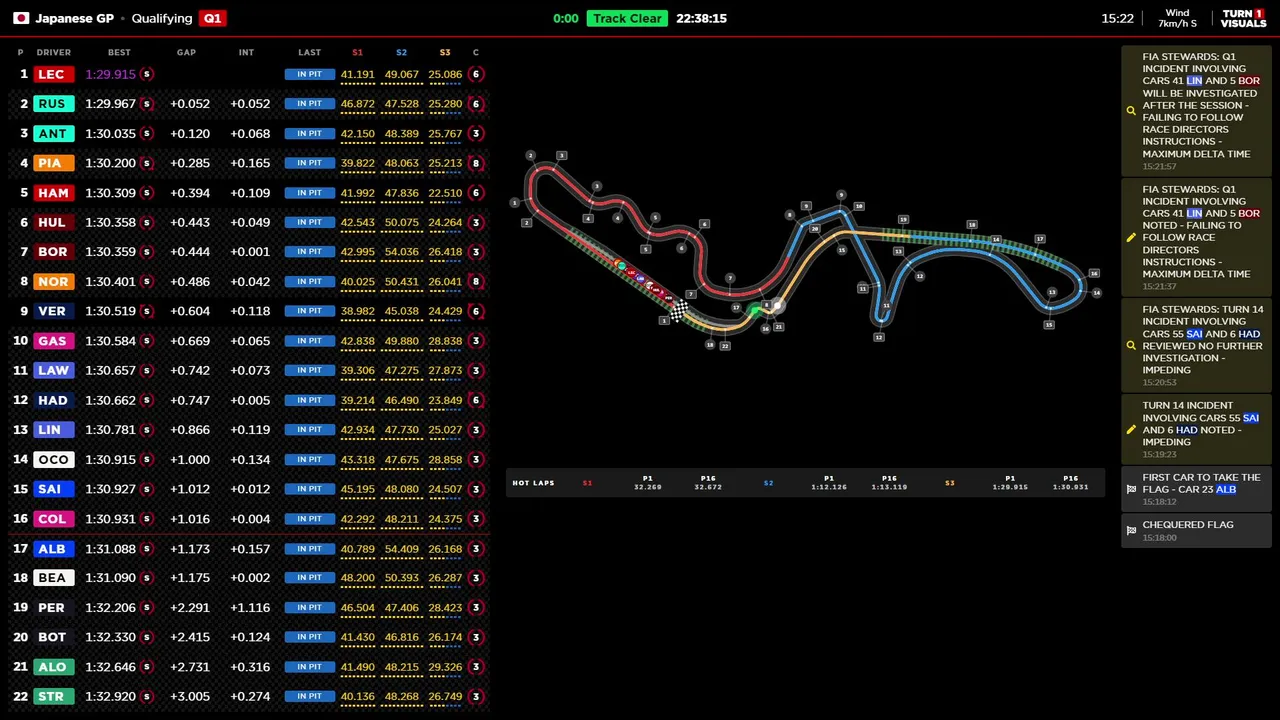The image size is (1280, 720).
Task: Click the ANT soft tyre icon
Action: [x=147, y=133]
